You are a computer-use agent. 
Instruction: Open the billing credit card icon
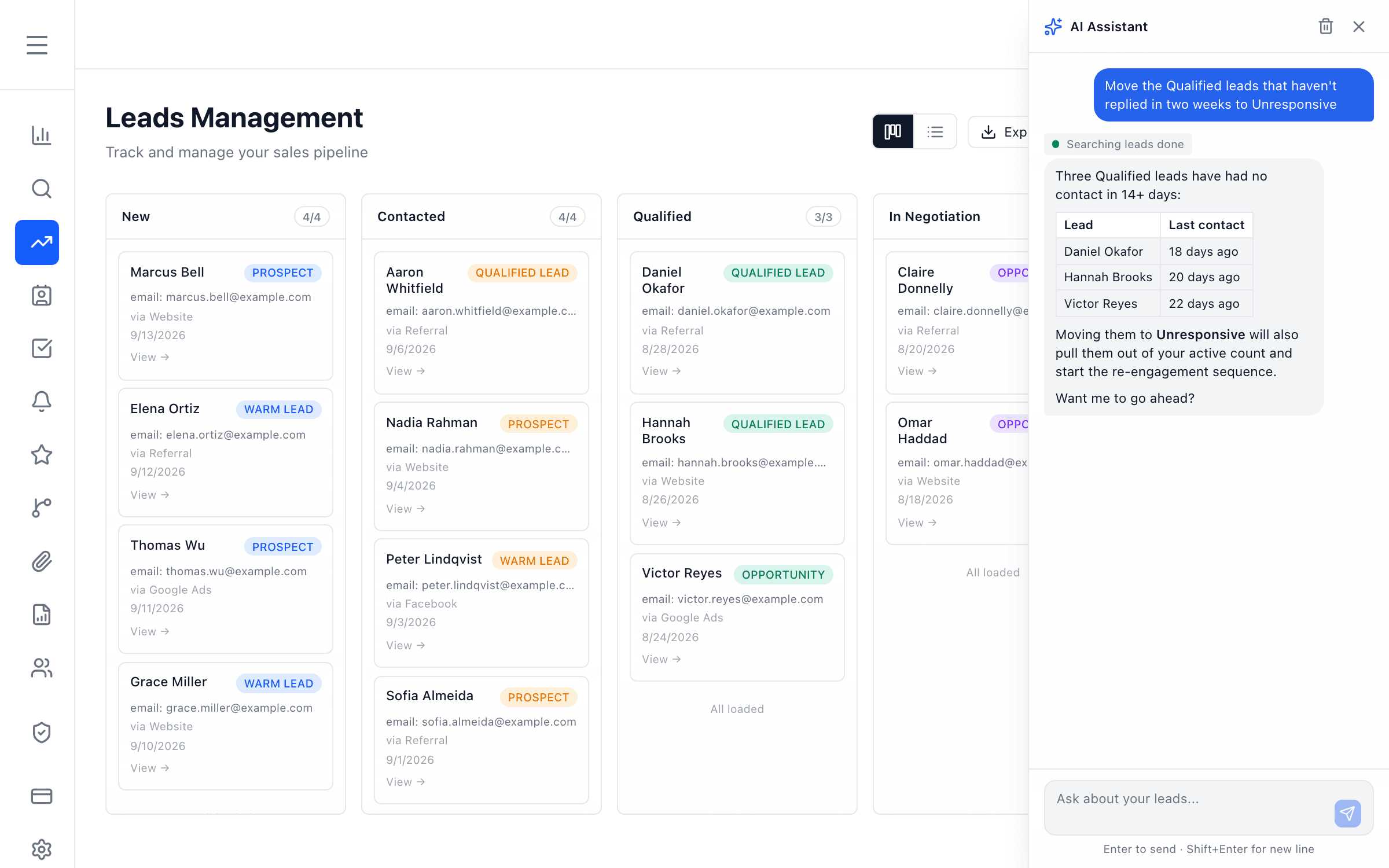41,796
